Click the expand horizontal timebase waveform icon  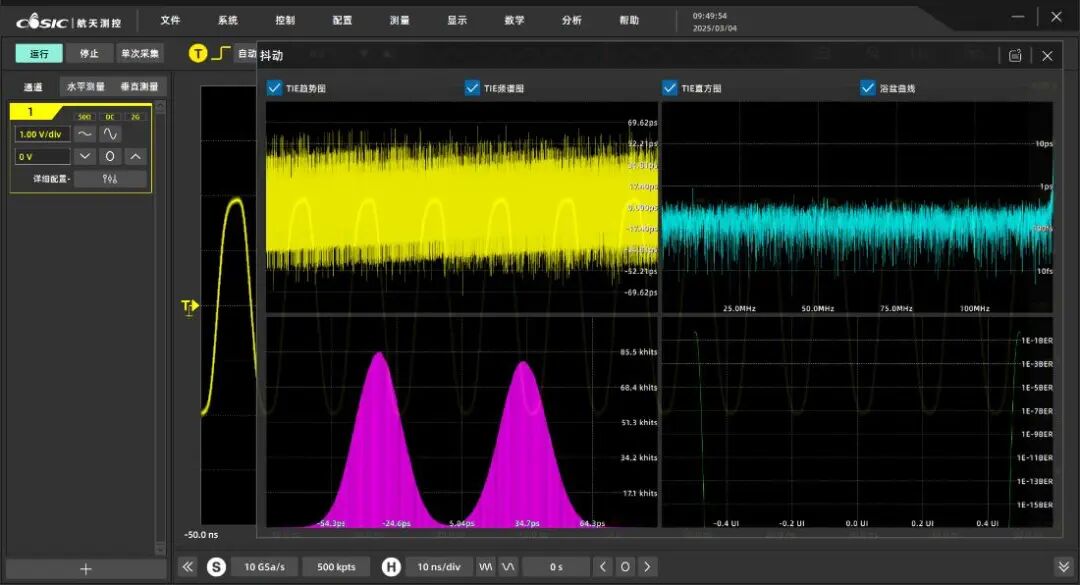(x=508, y=566)
